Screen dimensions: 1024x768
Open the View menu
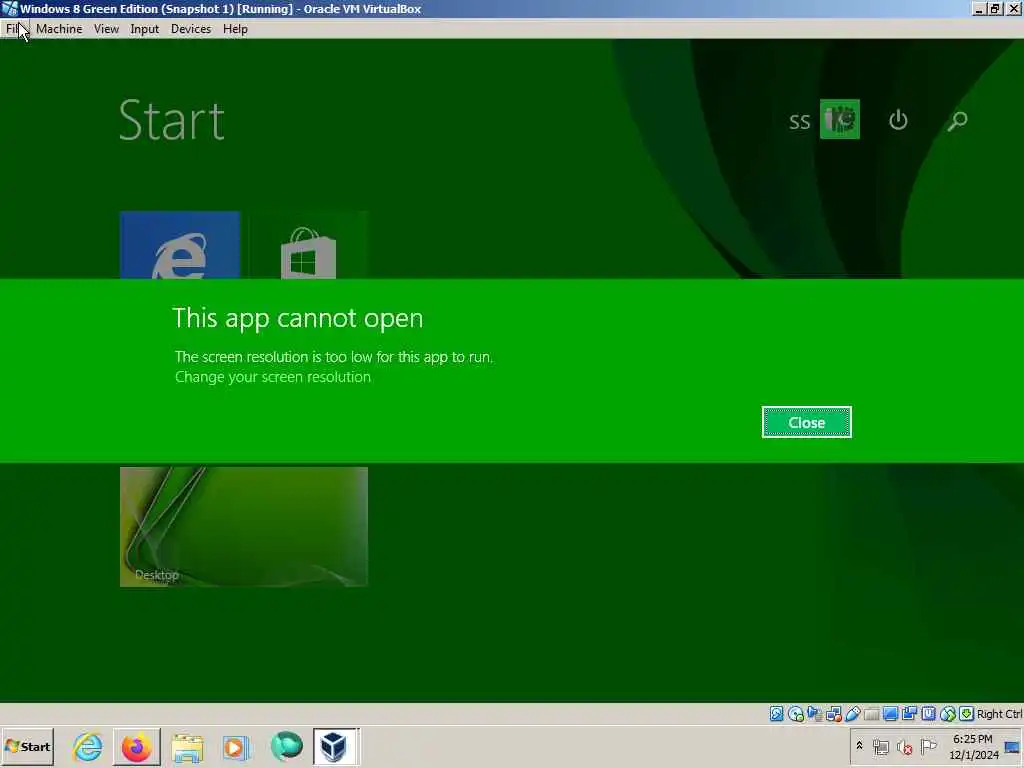[106, 29]
